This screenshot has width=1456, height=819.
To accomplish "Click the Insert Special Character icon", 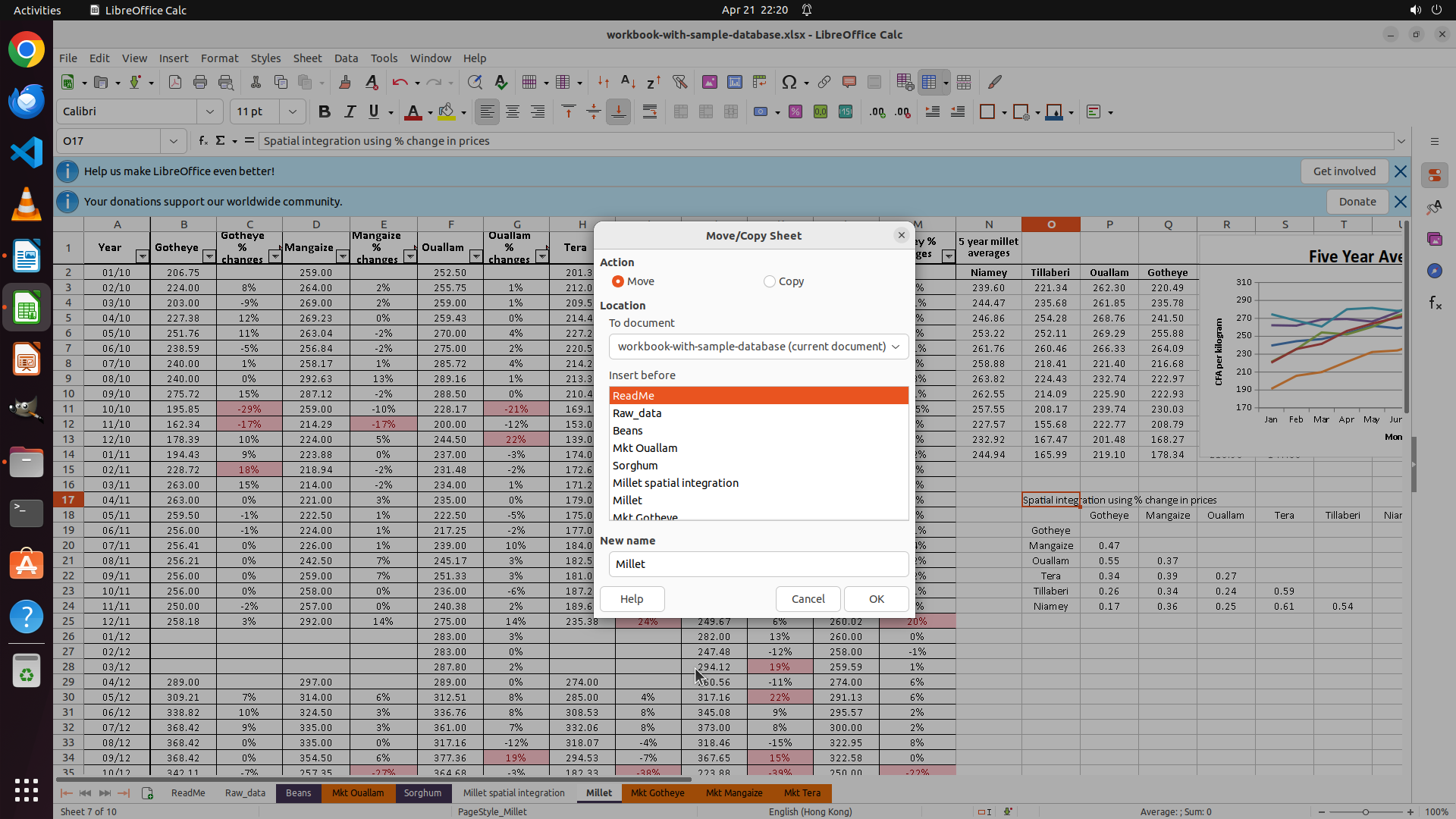I will (x=789, y=82).
